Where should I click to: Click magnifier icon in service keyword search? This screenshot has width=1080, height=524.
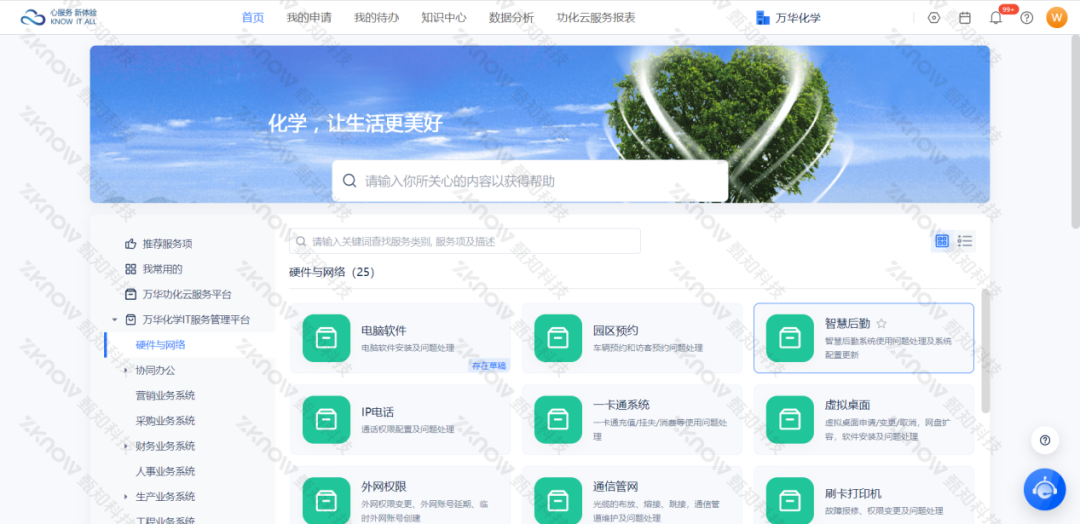[301, 242]
